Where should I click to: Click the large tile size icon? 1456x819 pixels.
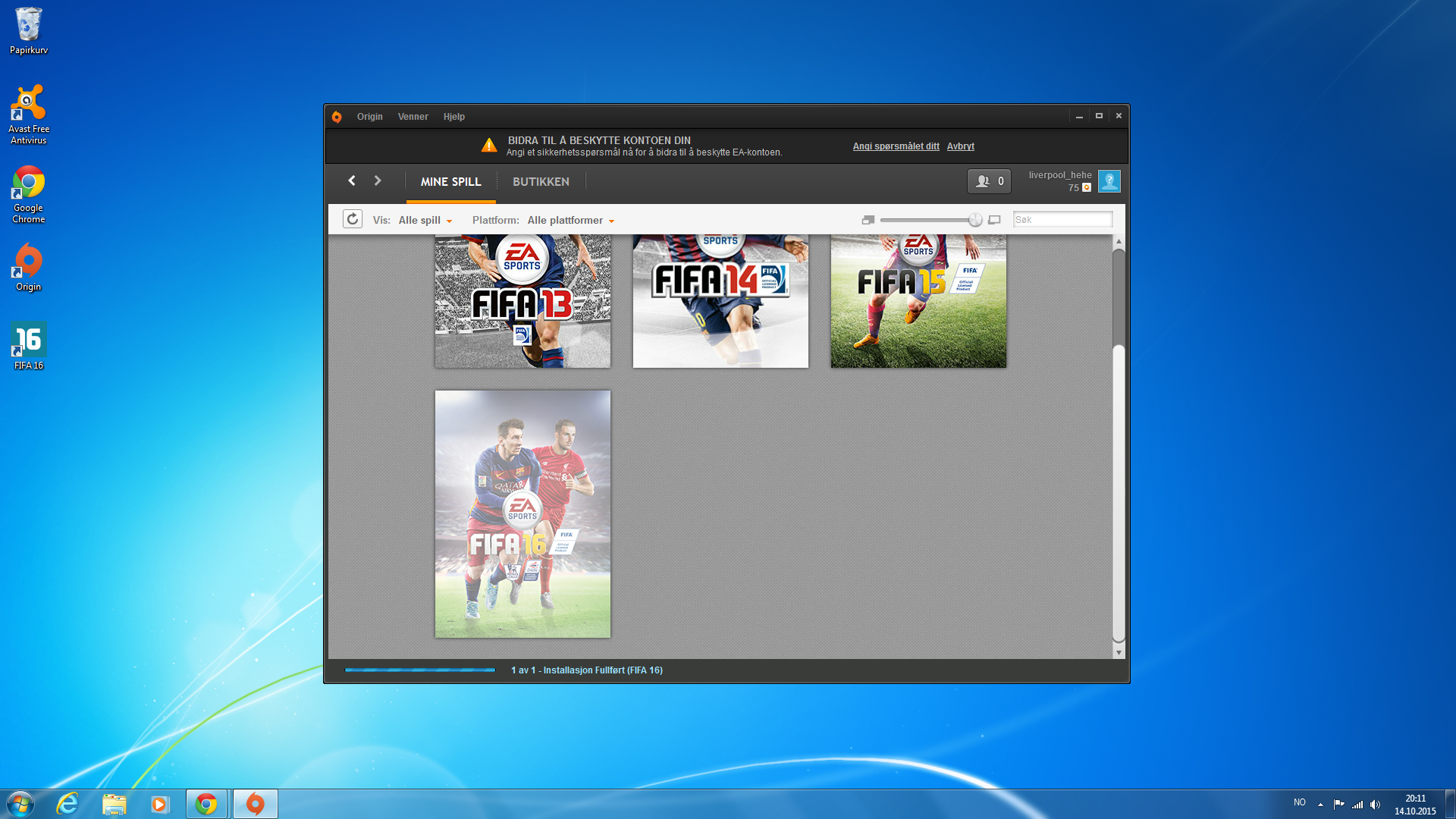994,220
